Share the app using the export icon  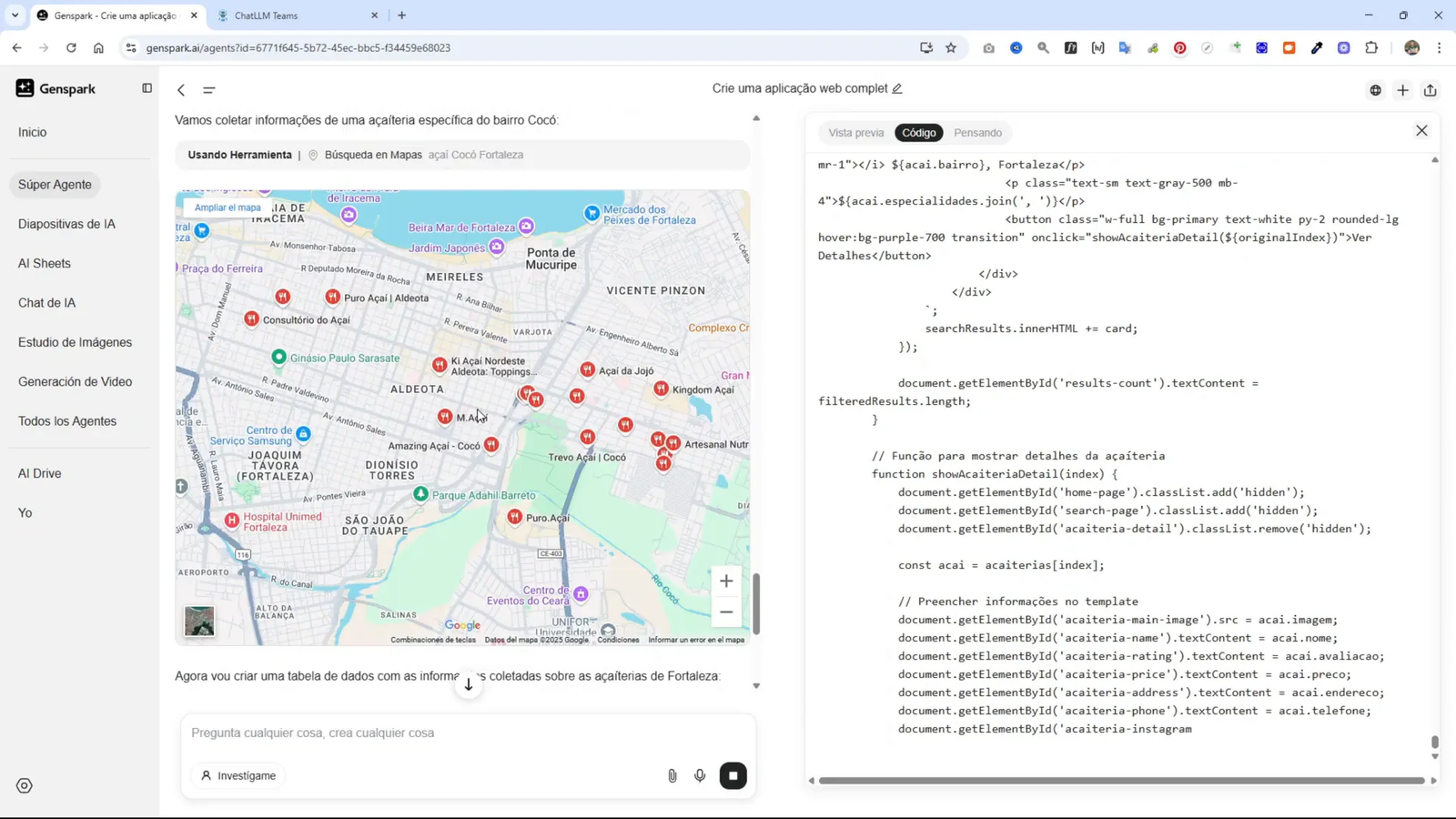click(1430, 90)
